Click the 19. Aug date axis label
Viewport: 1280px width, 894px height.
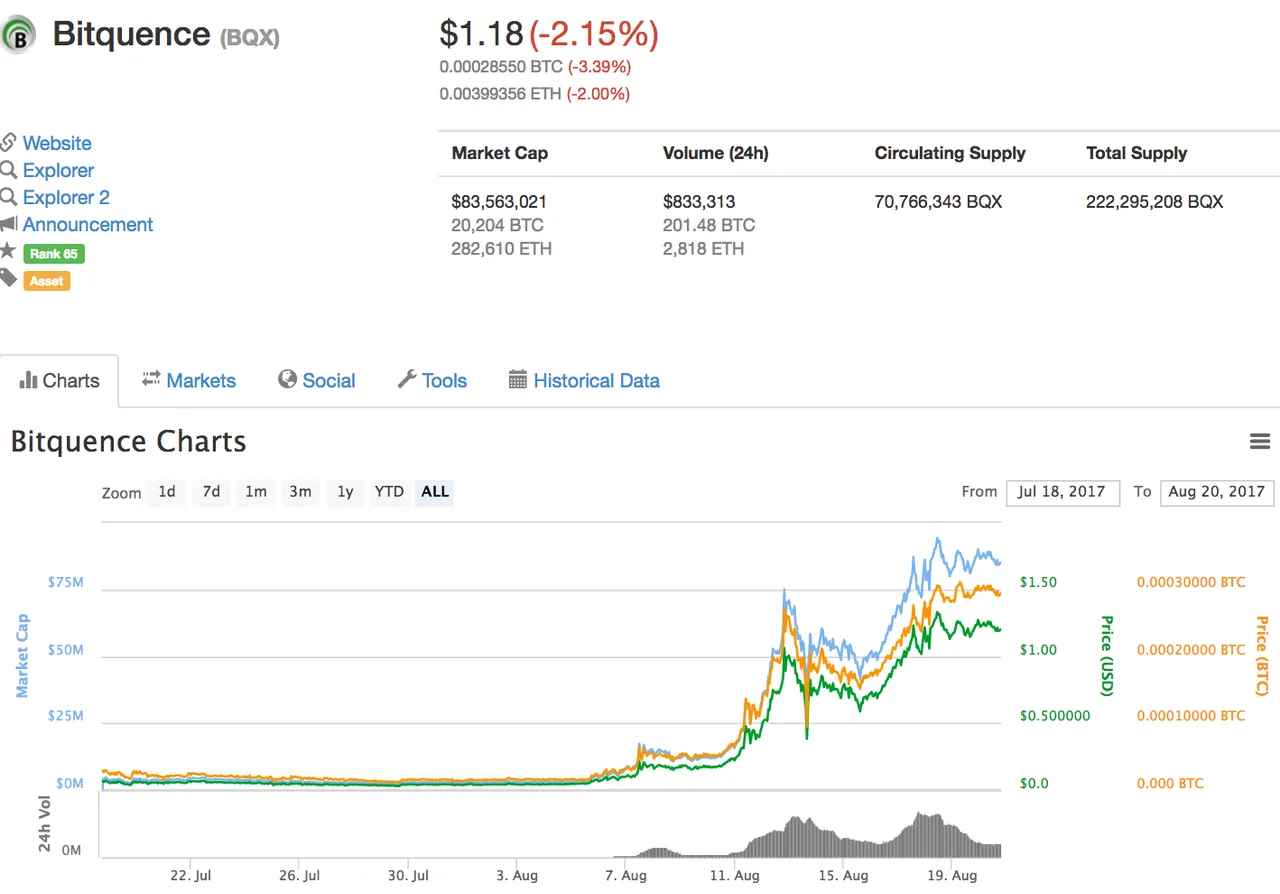tap(951, 875)
